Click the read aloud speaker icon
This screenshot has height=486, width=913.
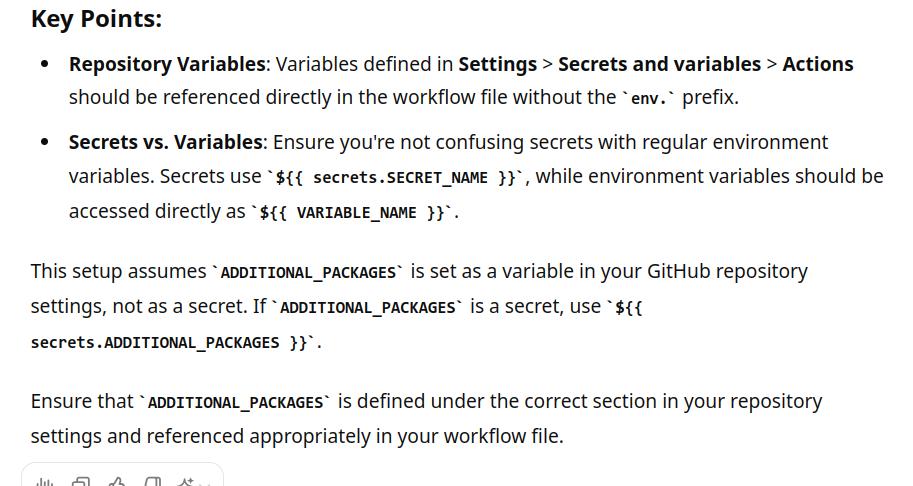click(44, 482)
